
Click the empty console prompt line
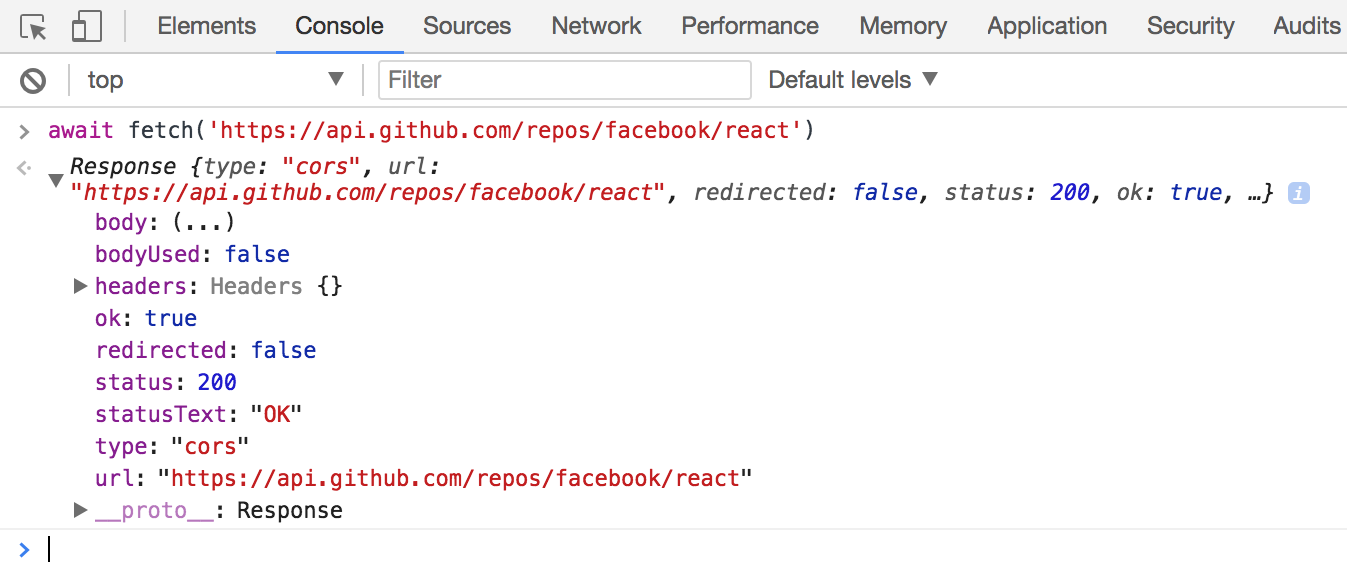pyautogui.click(x=690, y=549)
